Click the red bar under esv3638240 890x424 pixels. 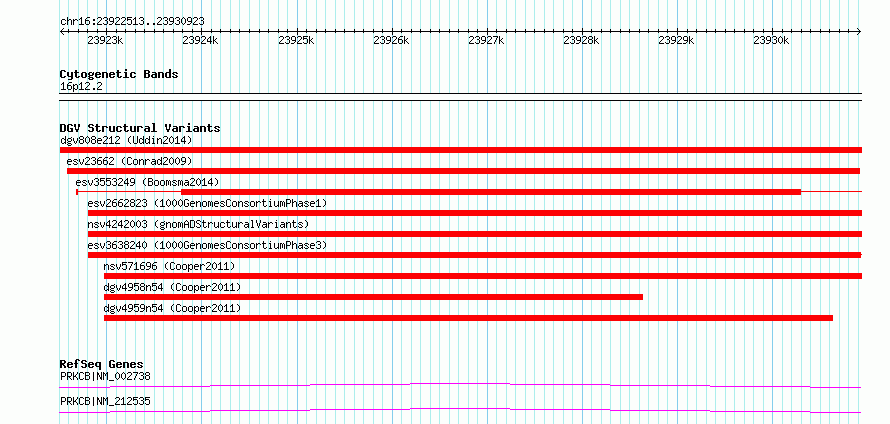coord(475,255)
